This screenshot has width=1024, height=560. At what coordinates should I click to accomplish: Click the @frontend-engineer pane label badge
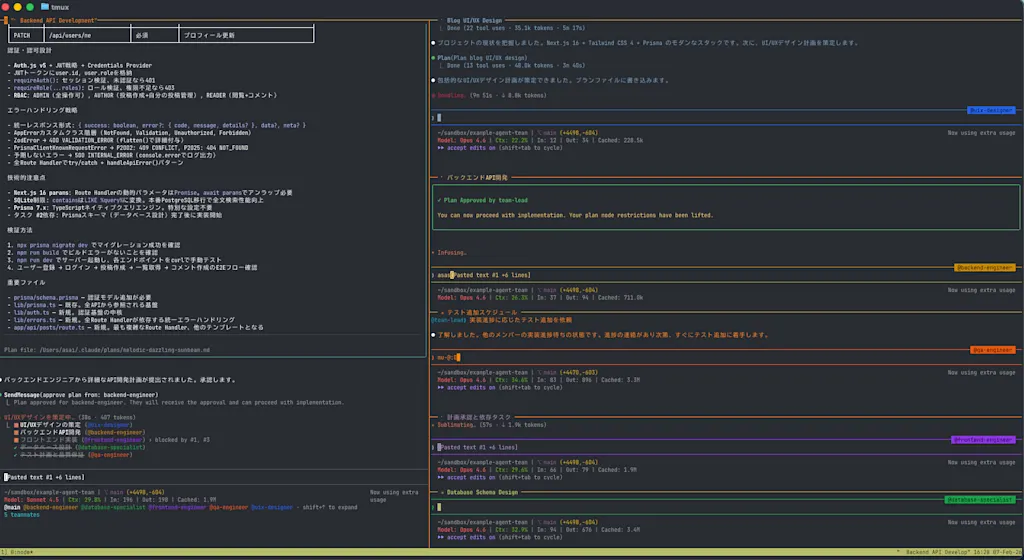tap(983, 440)
